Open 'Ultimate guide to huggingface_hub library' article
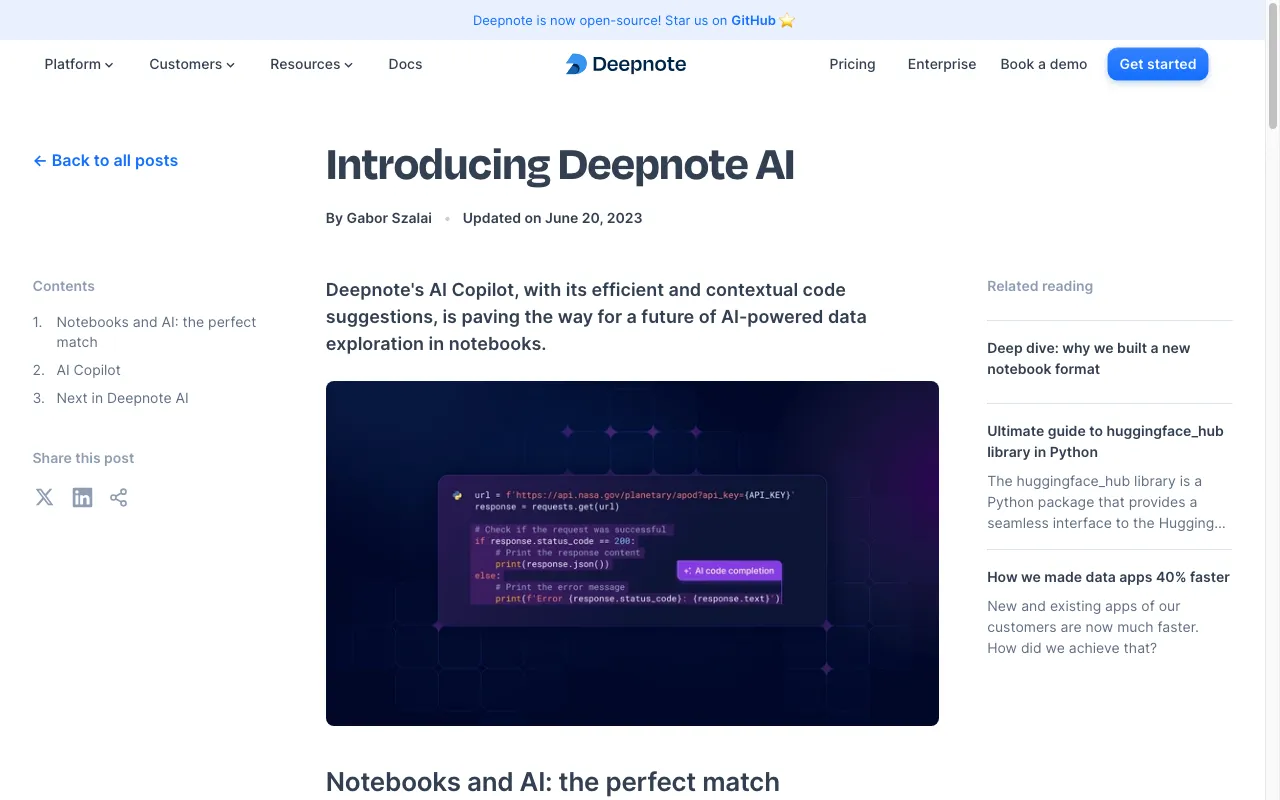 1105,441
